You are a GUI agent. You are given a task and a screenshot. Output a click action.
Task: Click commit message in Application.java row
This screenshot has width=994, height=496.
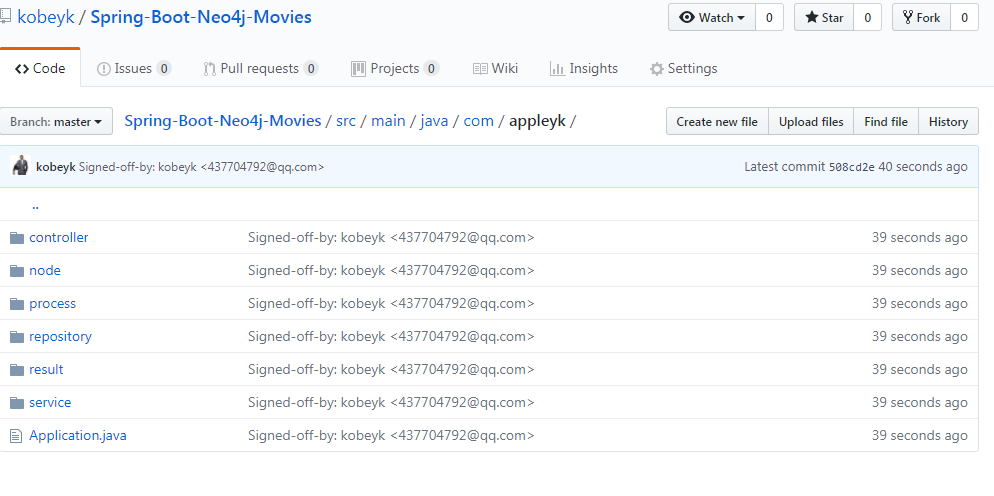click(391, 435)
